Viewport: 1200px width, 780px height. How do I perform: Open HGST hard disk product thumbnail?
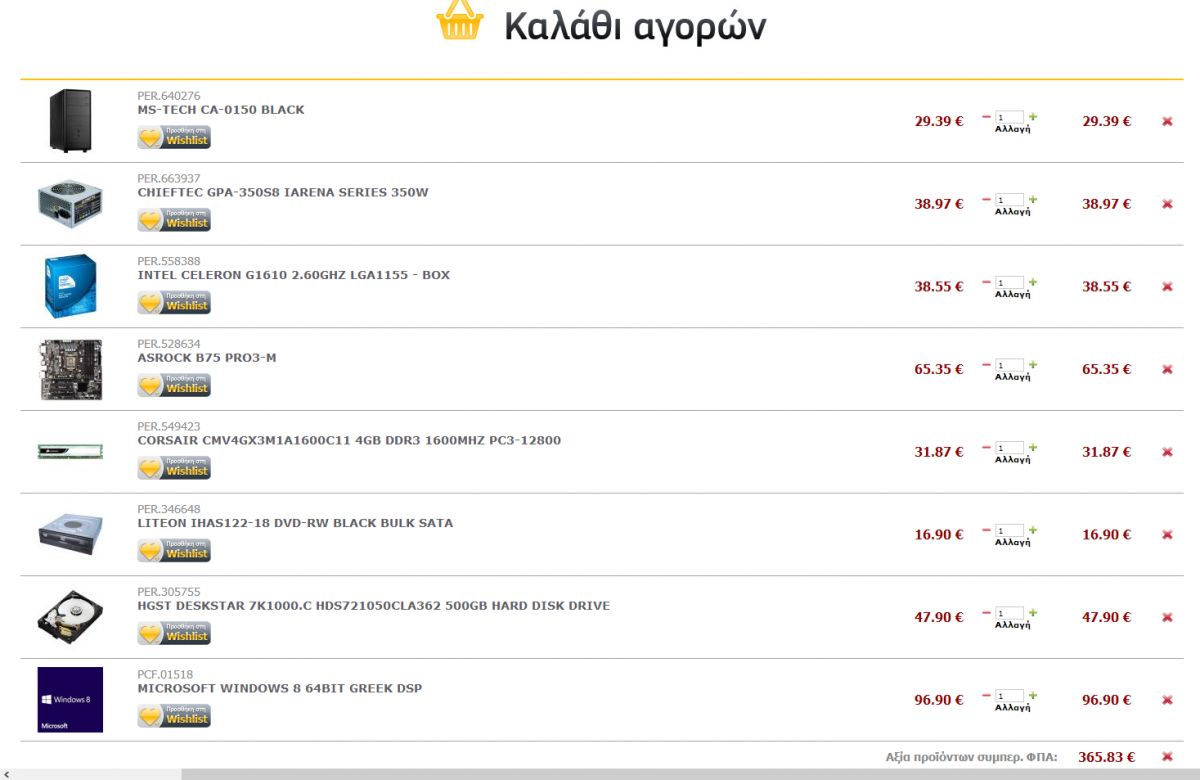click(70, 617)
